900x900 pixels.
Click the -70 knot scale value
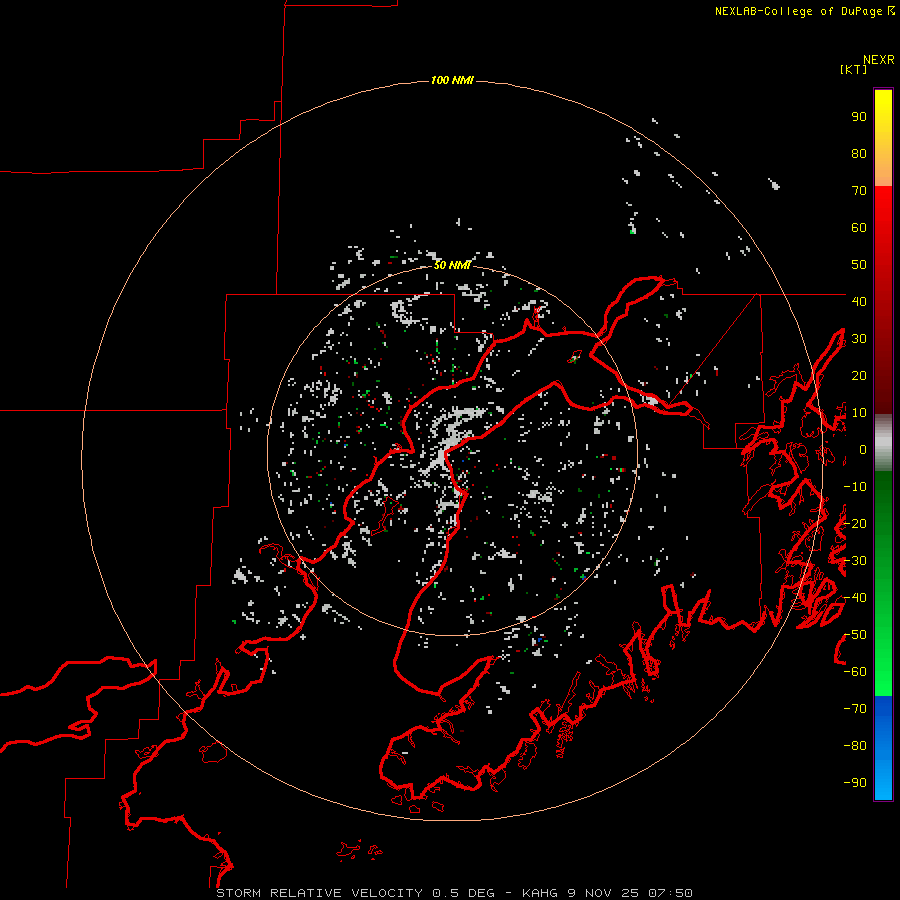(x=855, y=709)
